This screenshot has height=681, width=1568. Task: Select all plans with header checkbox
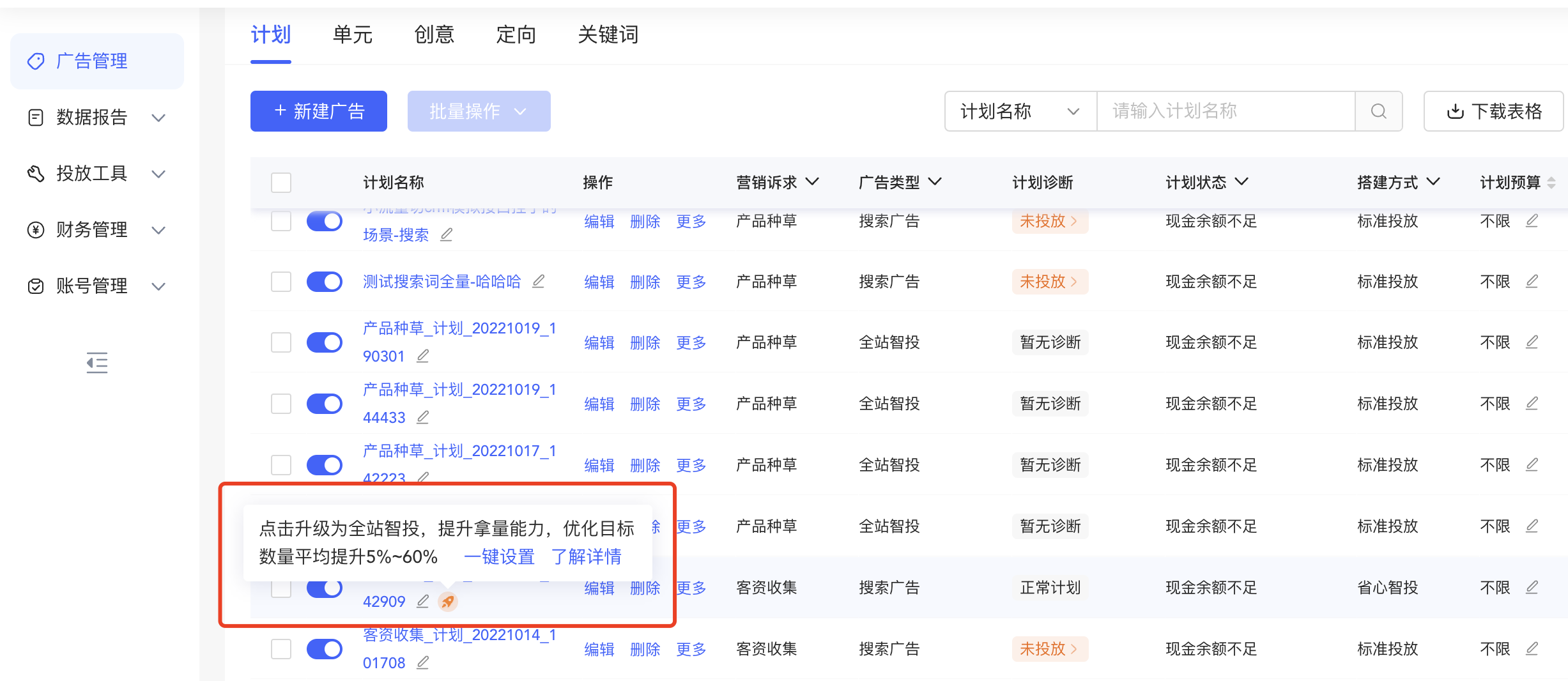click(x=281, y=183)
